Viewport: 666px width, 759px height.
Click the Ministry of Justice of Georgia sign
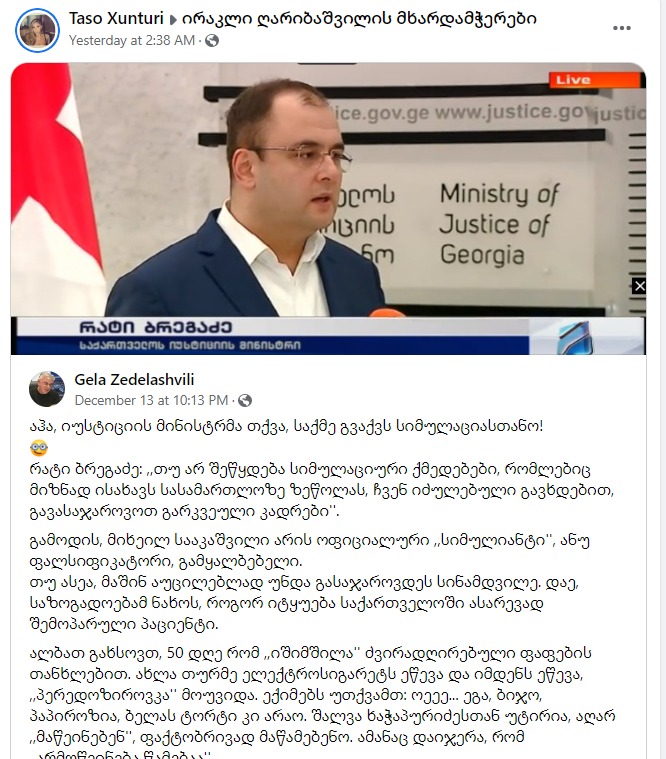(x=499, y=225)
